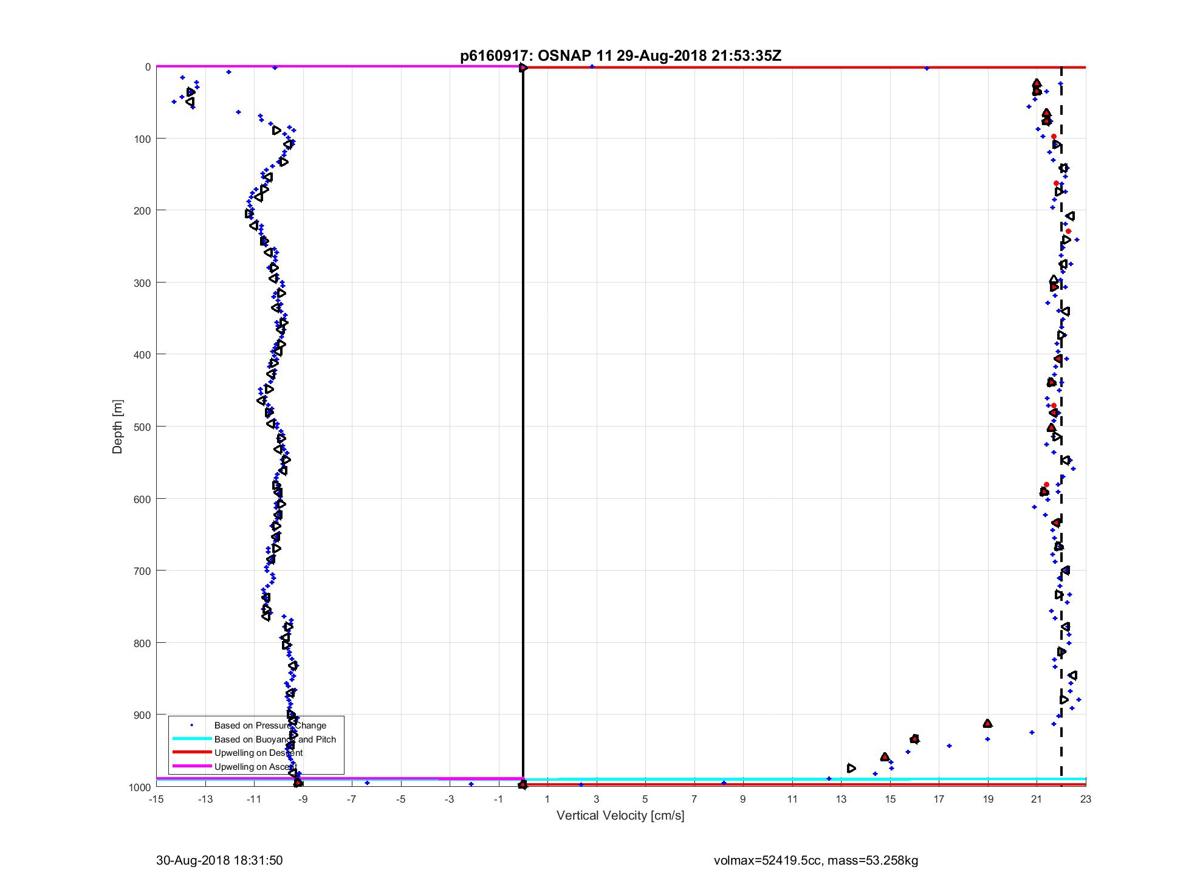Click the "Vertical Velocity [cm/s]" x-axis label
The width and height of the screenshot is (1200, 885).
click(620, 816)
